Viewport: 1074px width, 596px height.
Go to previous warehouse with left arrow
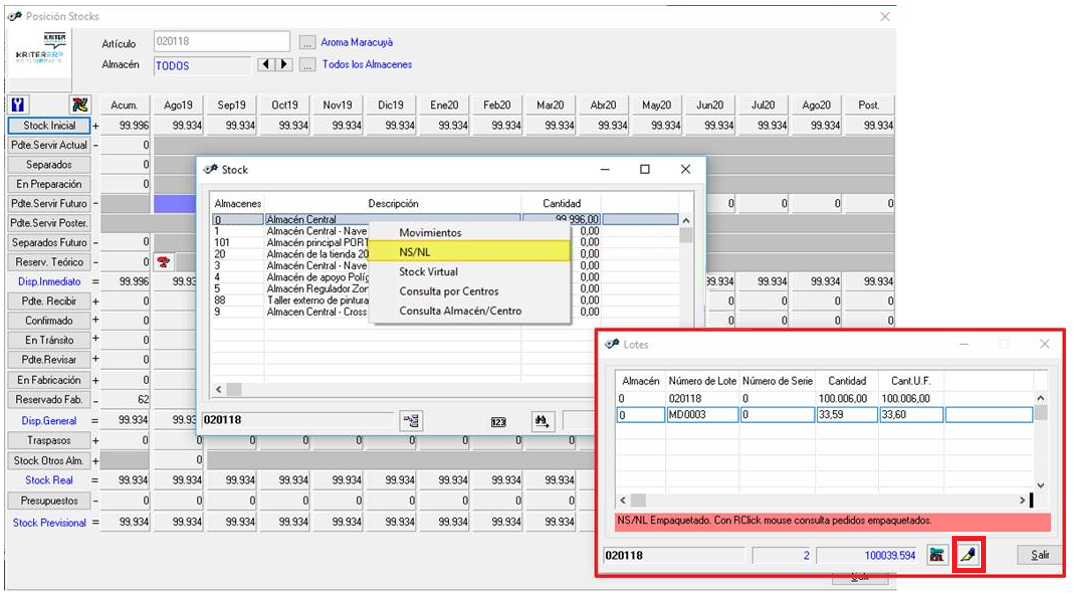click(266, 64)
